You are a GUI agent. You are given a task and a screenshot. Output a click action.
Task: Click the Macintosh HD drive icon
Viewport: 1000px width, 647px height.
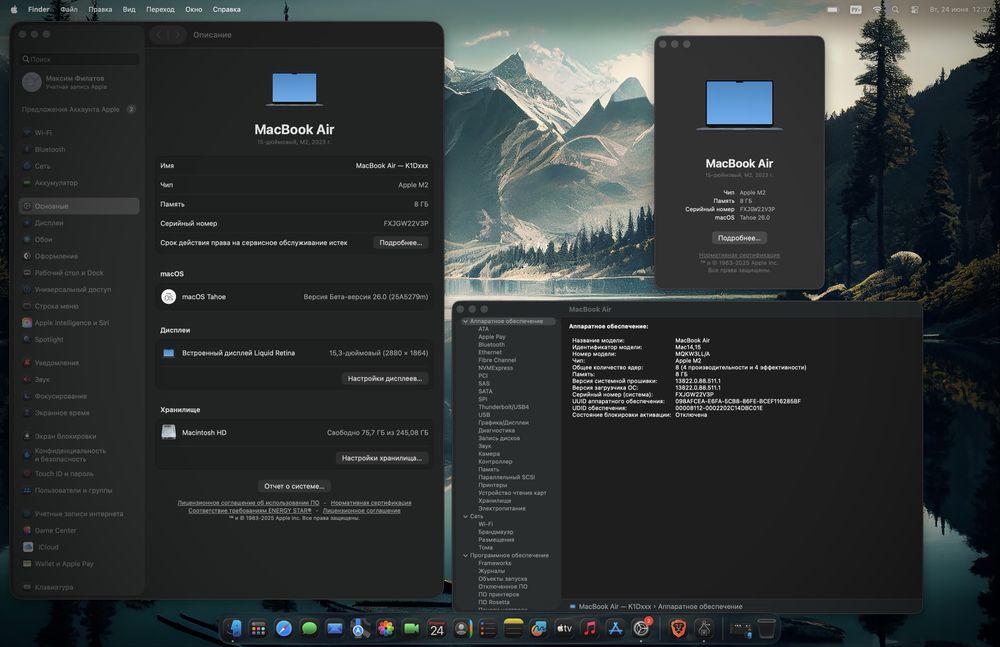[168, 433]
